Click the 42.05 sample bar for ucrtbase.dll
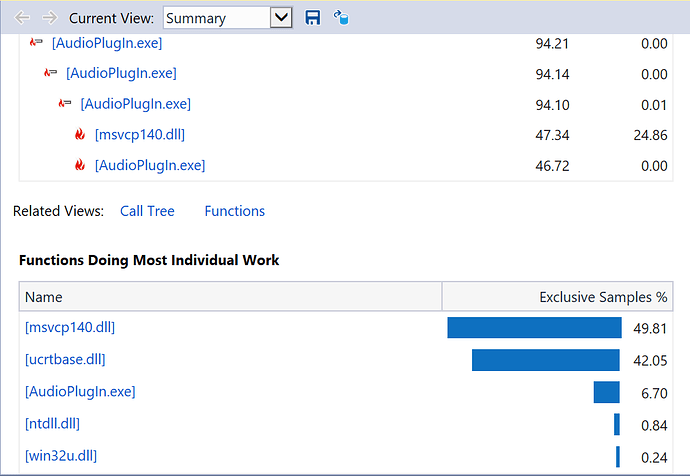The width and height of the screenshot is (690, 476). [546, 360]
